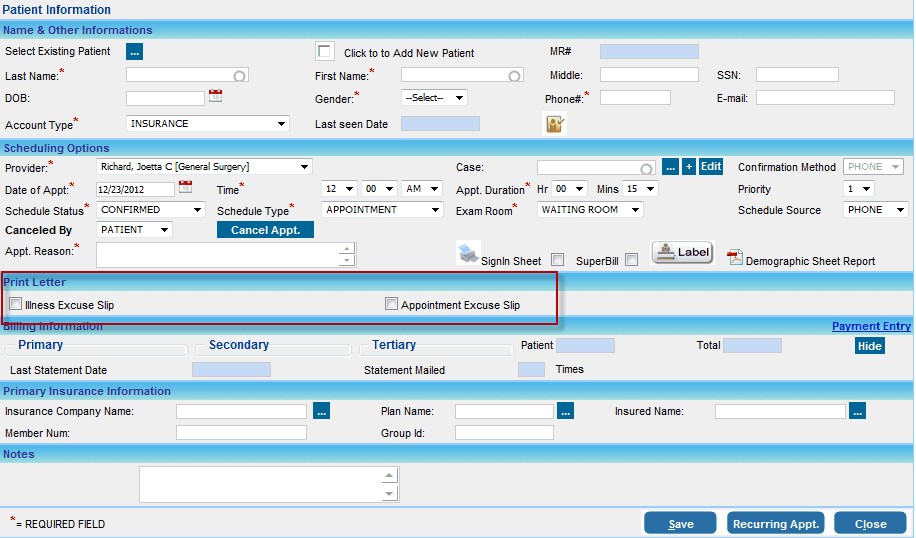
Task: Open the DOB calendar picker icon
Action: pyautogui.click(x=215, y=97)
